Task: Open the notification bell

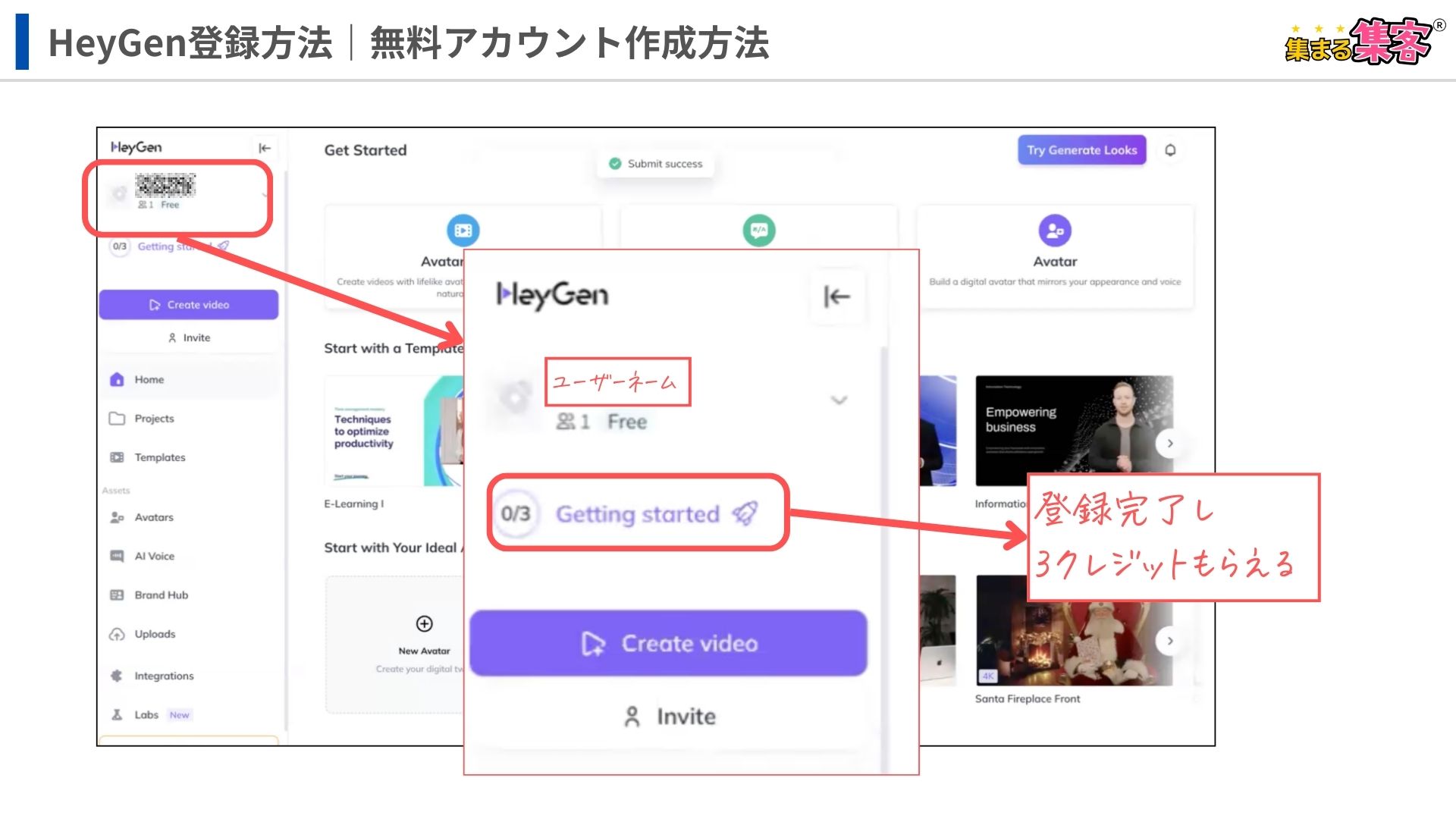Action: click(x=1170, y=150)
